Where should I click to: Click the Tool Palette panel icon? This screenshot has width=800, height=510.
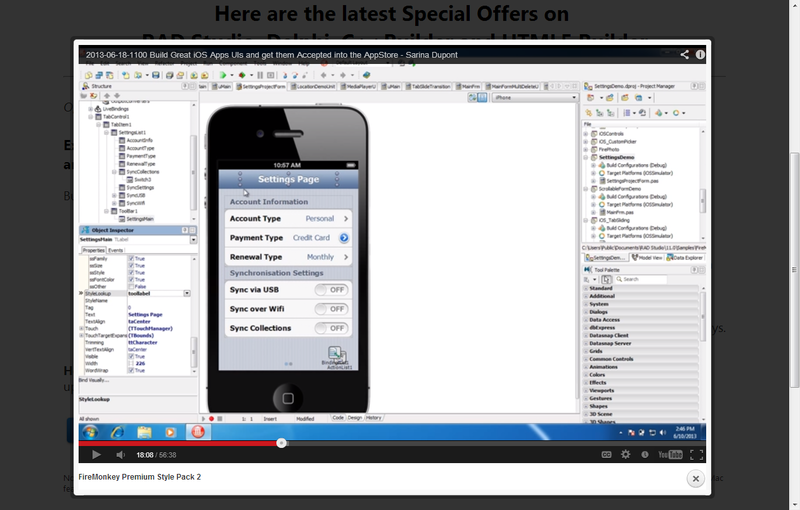pyautogui.click(x=588, y=269)
